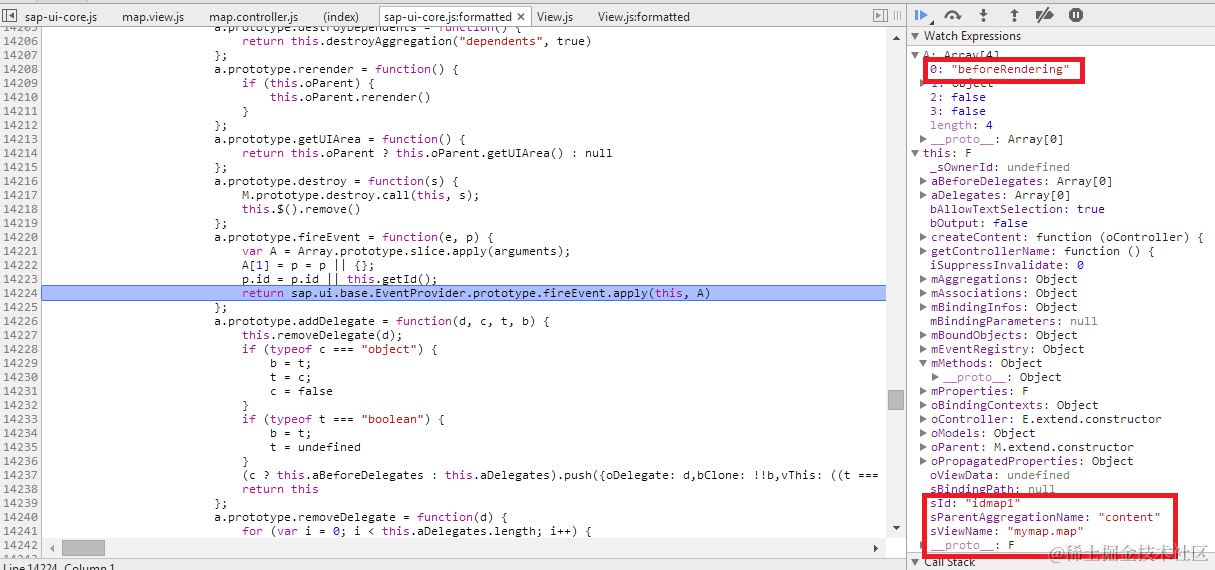The height and width of the screenshot is (570, 1215).
Task: Set breakpoint on line number 14224
Action: tap(20, 293)
